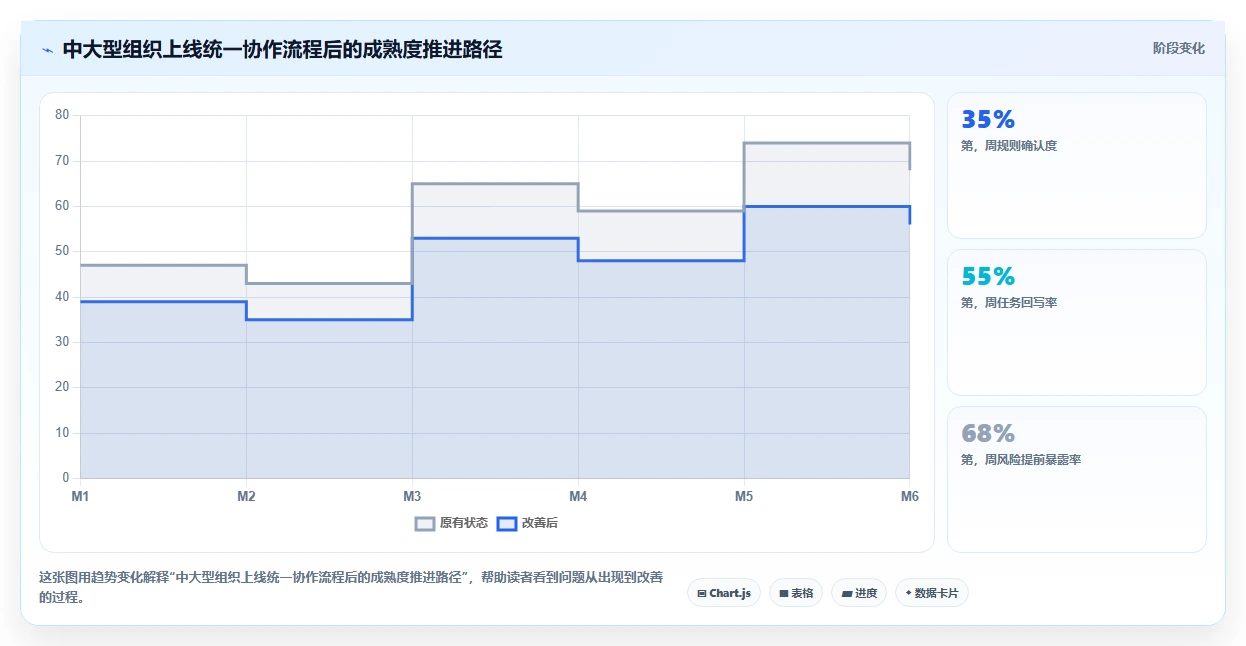Click the M2 axis label
Screen dimensions: 1246x646
[246, 496]
